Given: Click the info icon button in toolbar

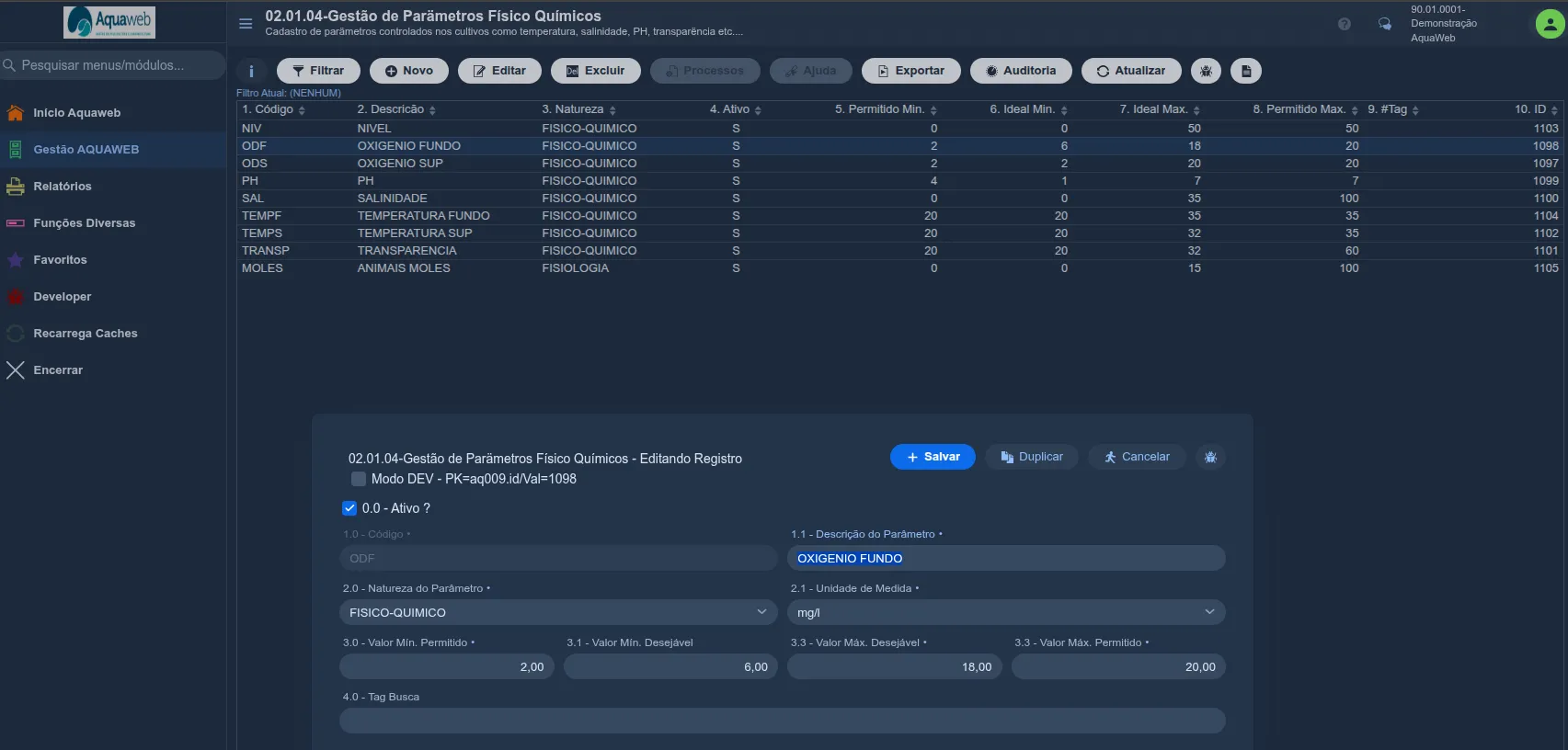Looking at the screenshot, I should pyautogui.click(x=251, y=71).
